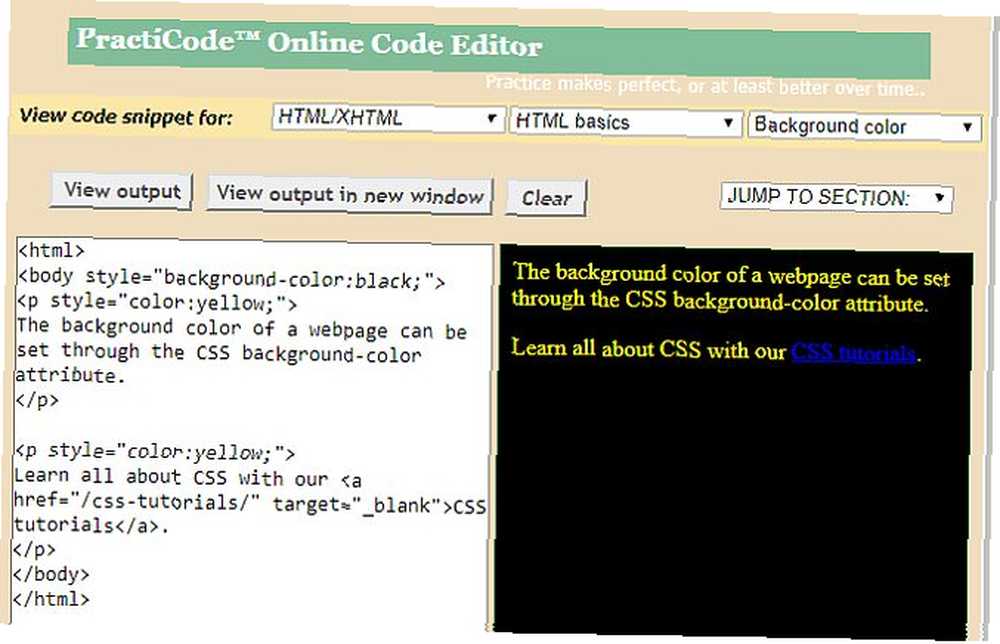1000x644 pixels.
Task: Click the body style background-color:black line
Action: pos(231,279)
